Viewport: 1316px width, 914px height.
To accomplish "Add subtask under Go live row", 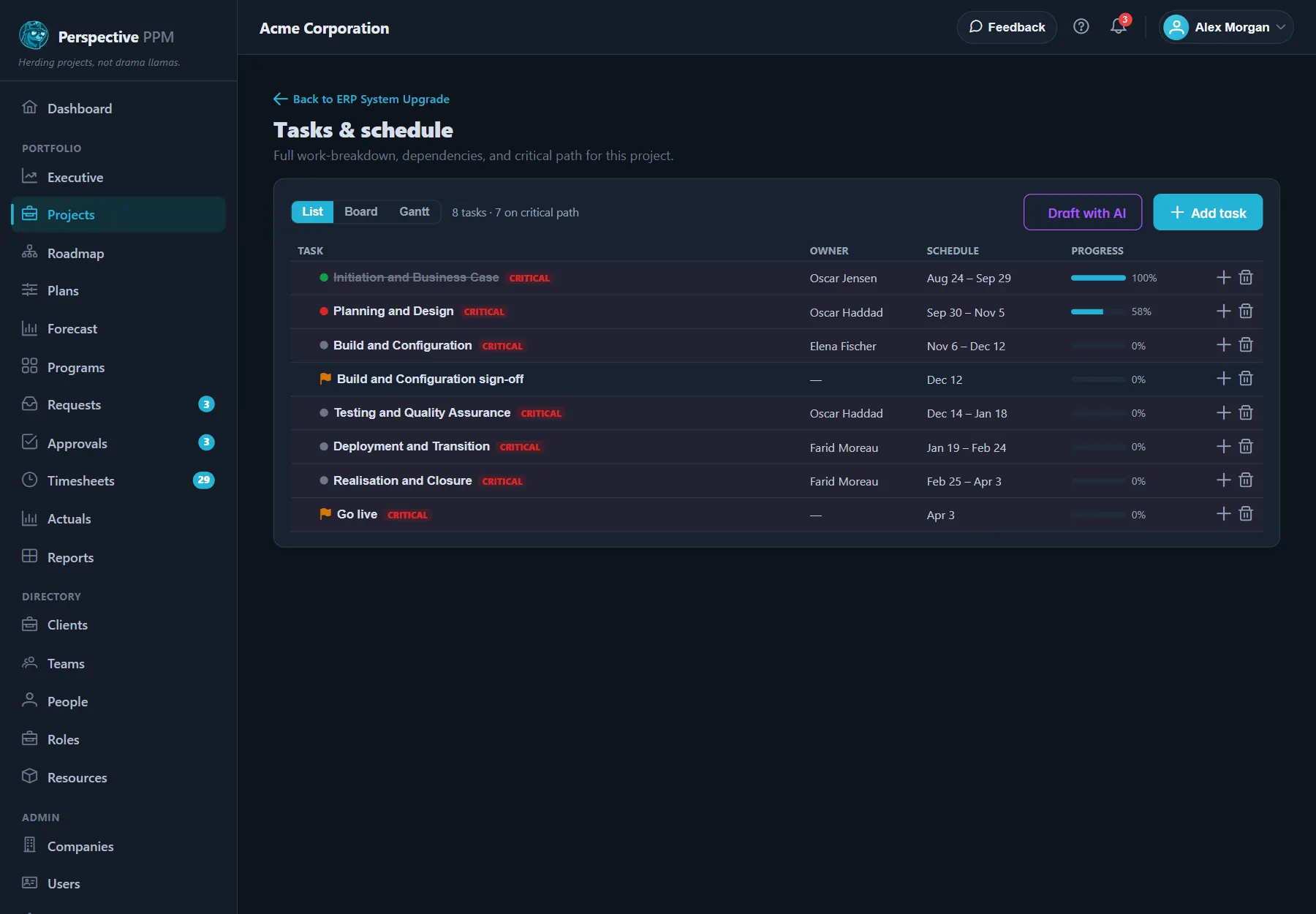I will [x=1223, y=514].
